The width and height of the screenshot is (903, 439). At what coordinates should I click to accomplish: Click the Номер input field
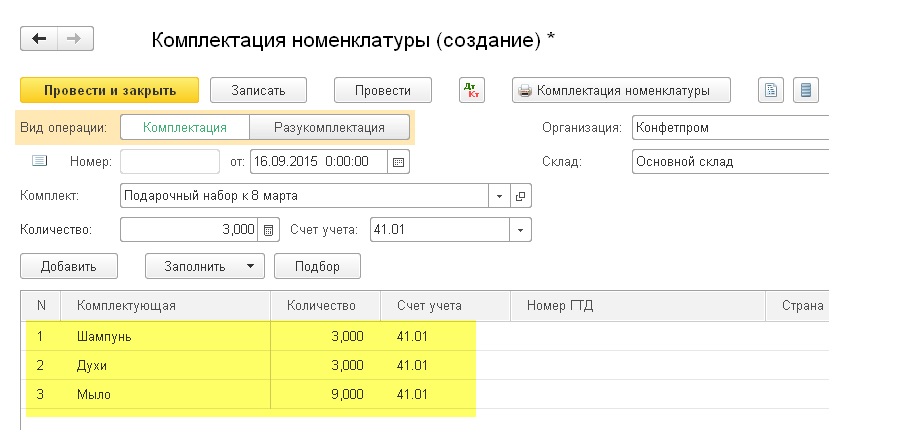[170, 162]
